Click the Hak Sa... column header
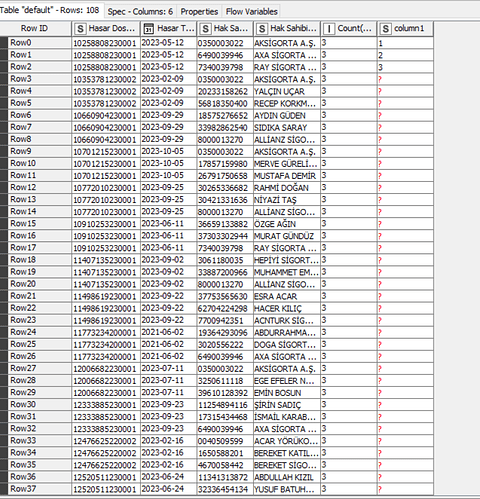 tap(225, 29)
